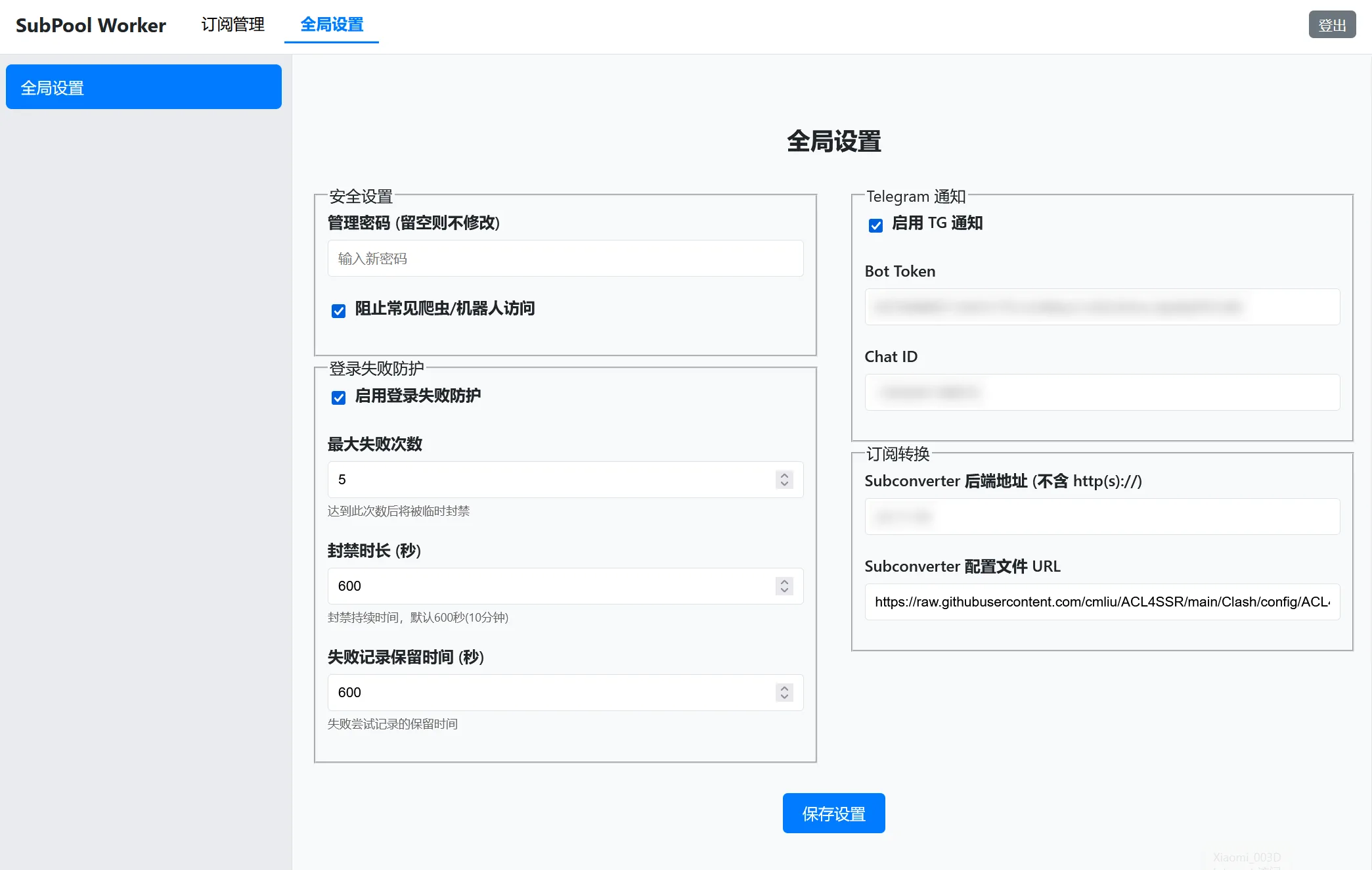Click the Chat ID input field
This screenshot has height=870, width=1372.
point(1101,392)
